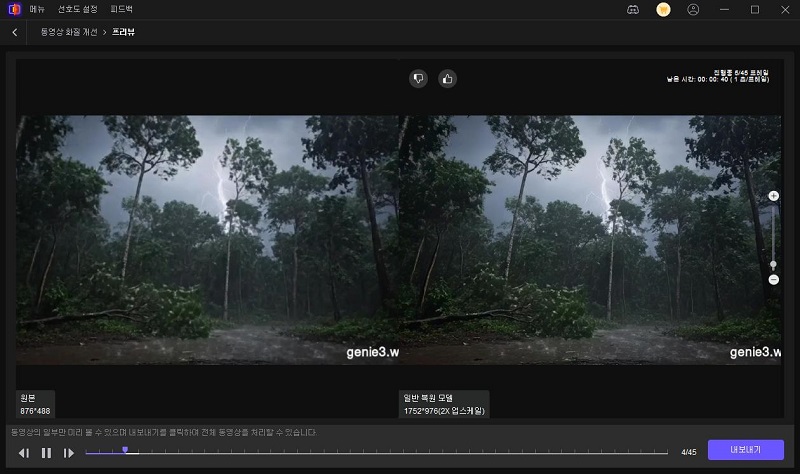This screenshot has height=474, width=800.
Task: Open the user account profile icon
Action: coord(694,10)
